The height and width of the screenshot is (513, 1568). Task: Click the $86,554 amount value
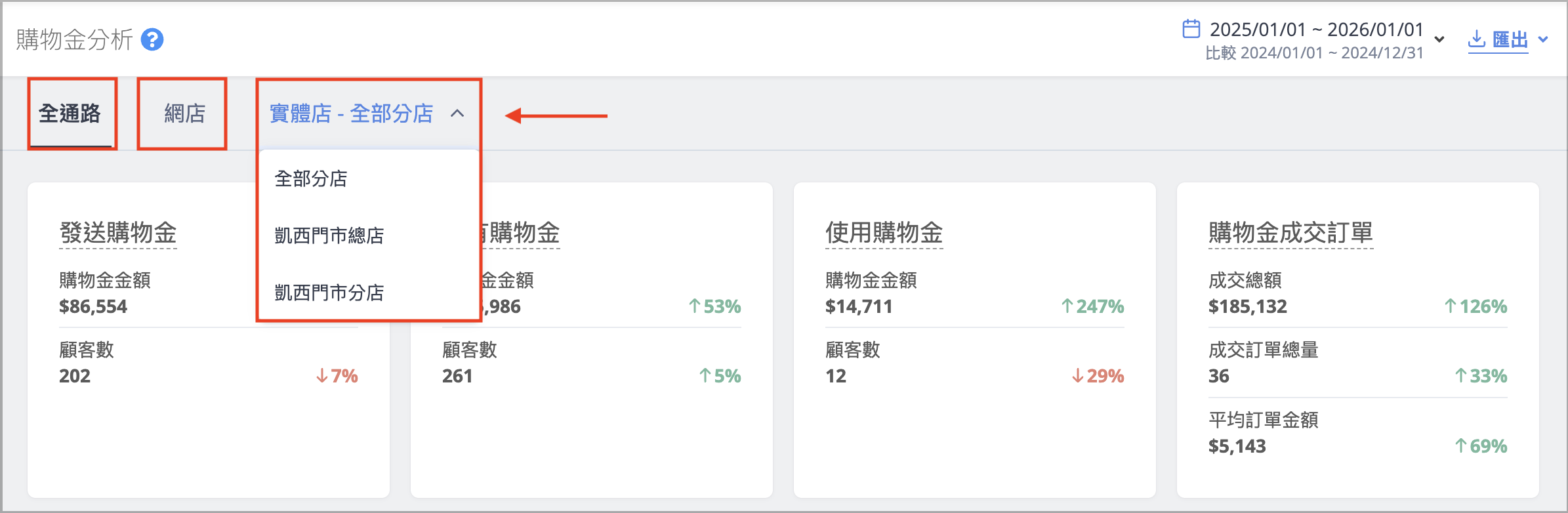coord(93,306)
